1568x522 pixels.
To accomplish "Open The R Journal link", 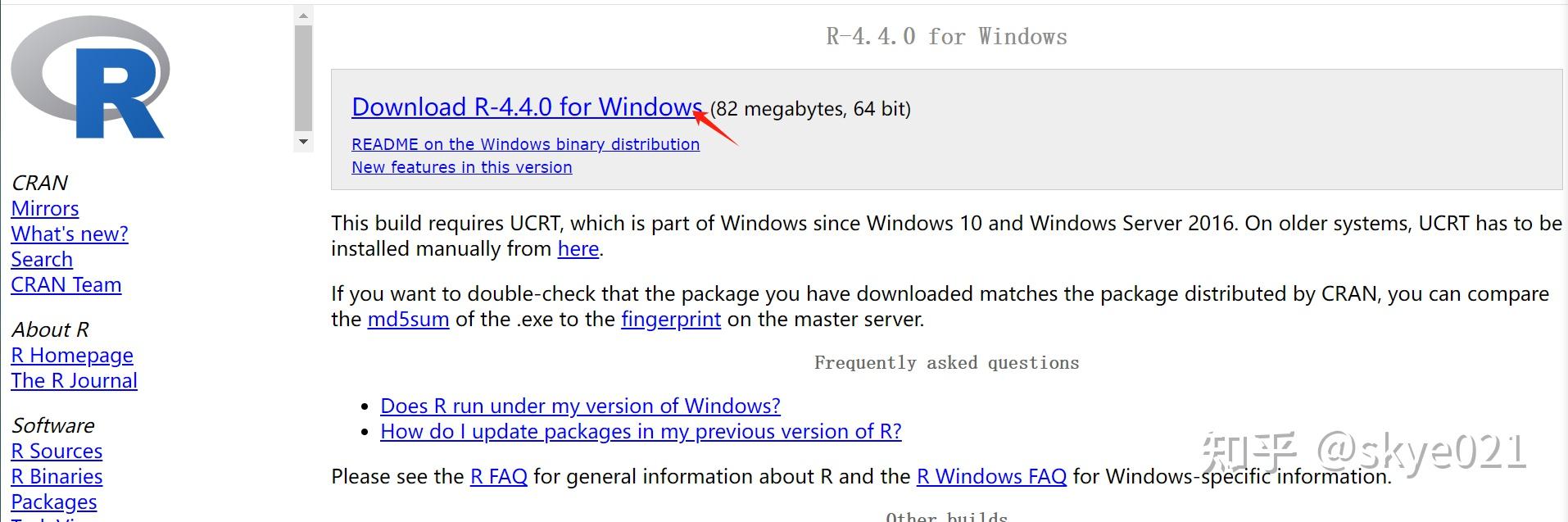I will point(74,380).
